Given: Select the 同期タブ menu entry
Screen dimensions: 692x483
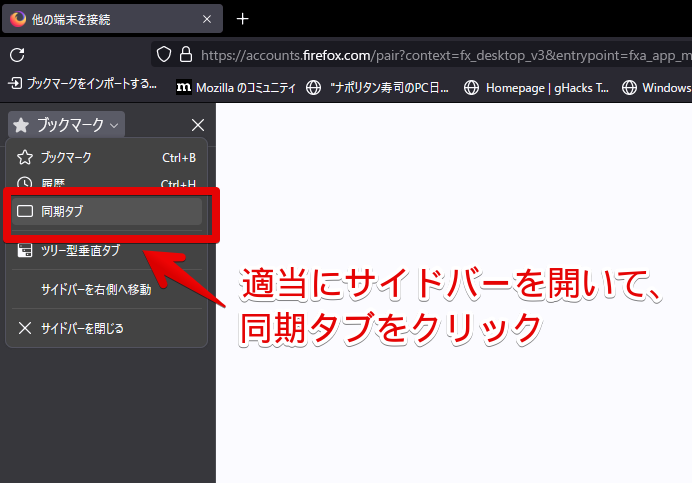Looking at the screenshot, I should (106, 211).
